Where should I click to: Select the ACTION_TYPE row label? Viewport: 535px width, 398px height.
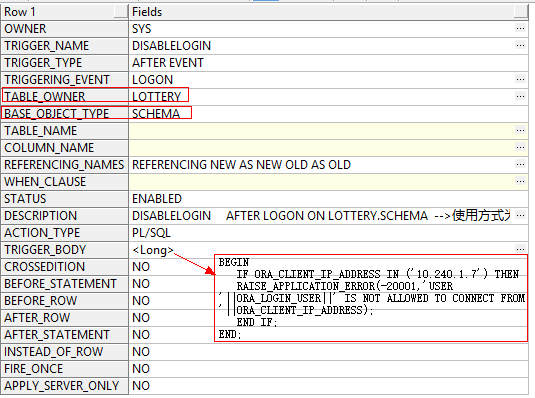coord(64,233)
